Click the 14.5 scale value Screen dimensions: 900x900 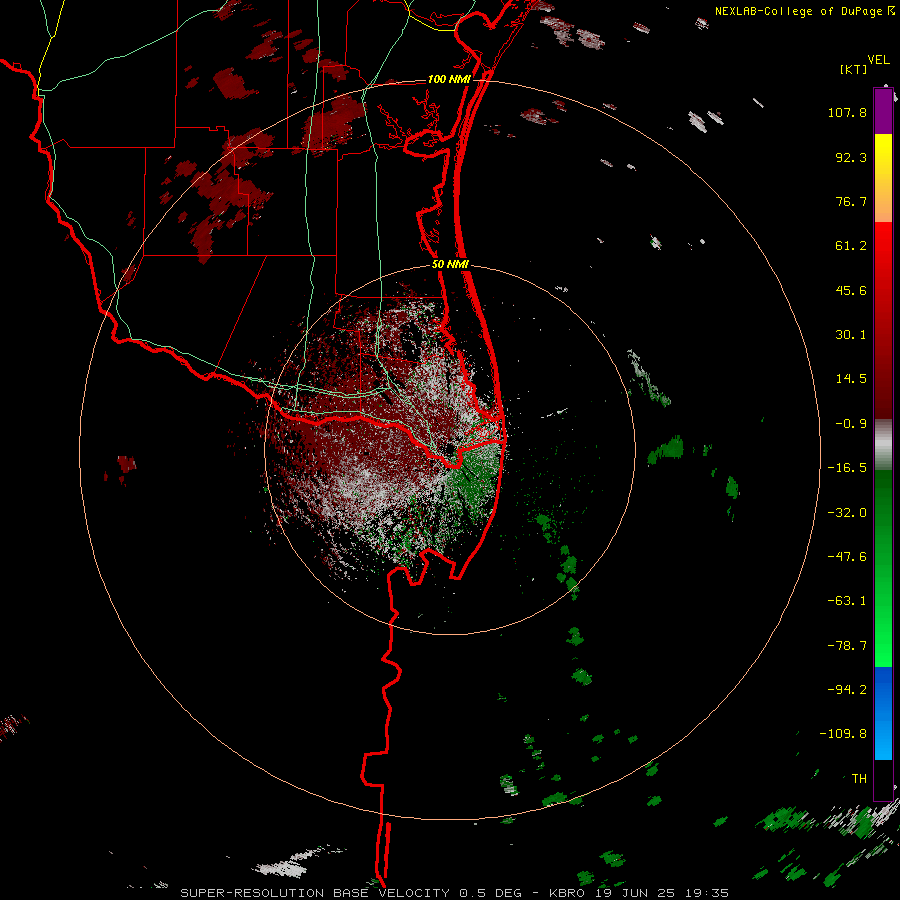(851, 379)
